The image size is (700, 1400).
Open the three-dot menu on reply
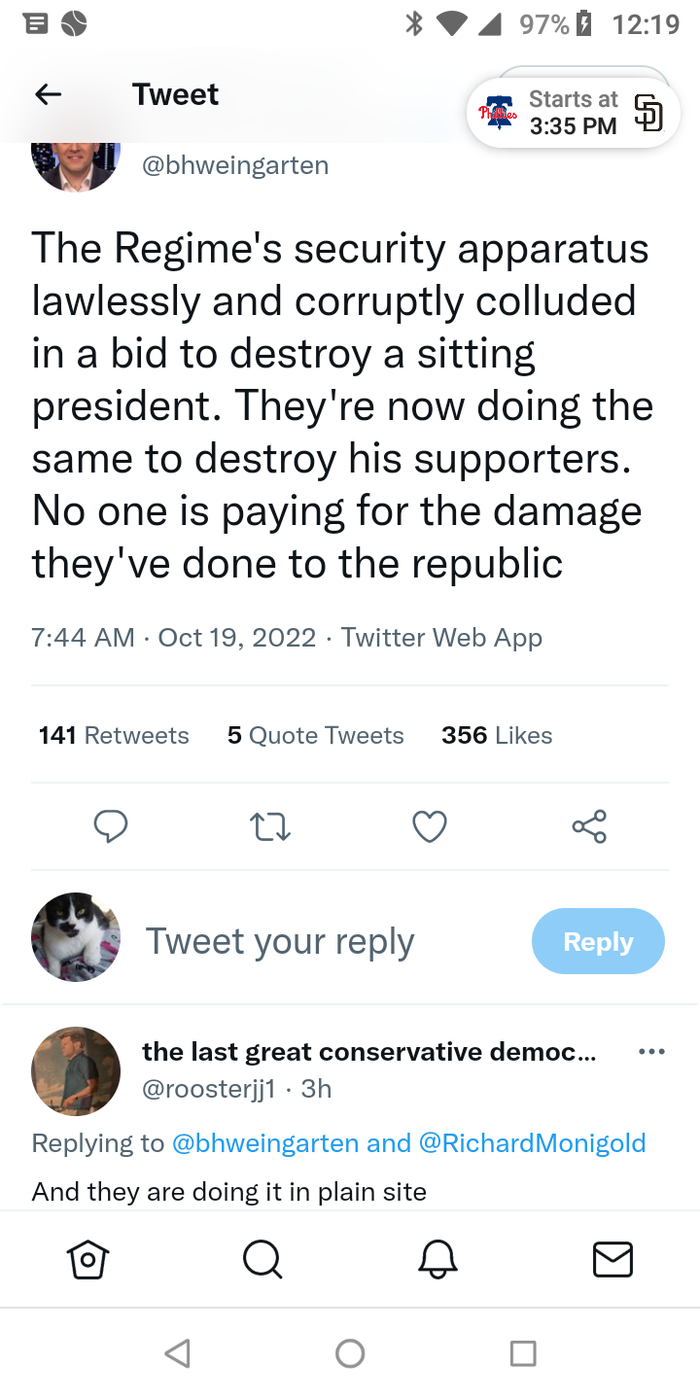pos(651,1052)
